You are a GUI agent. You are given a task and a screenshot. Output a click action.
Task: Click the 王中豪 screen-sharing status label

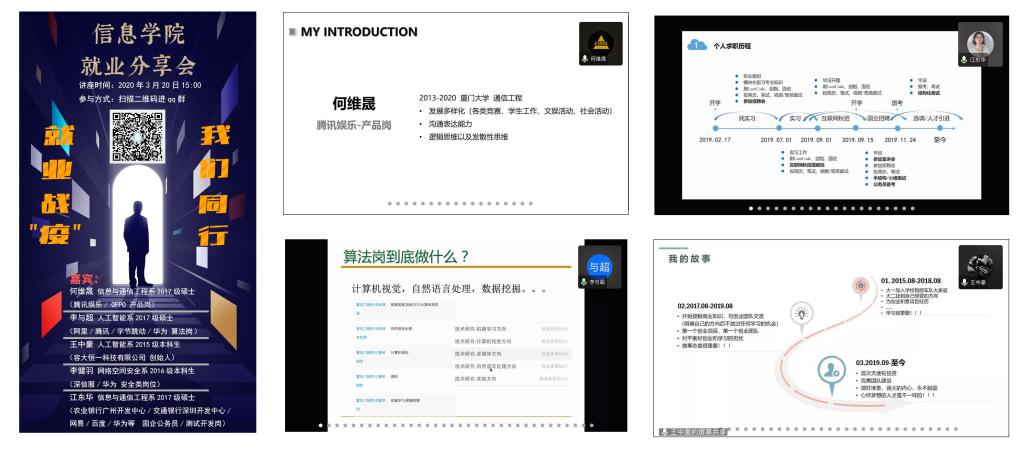[695, 431]
